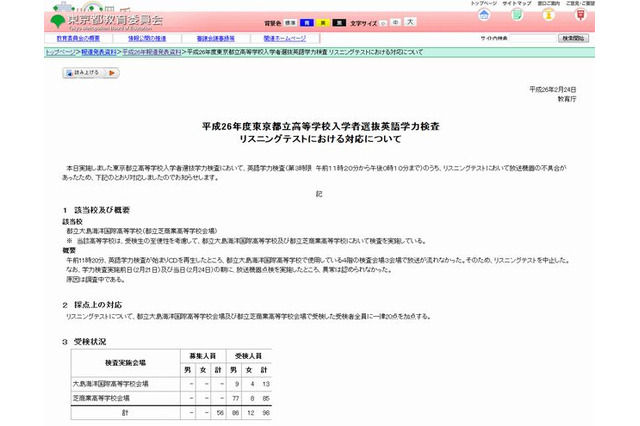Click the 大島海洋国際高等学校会場 table row label

click(111, 384)
